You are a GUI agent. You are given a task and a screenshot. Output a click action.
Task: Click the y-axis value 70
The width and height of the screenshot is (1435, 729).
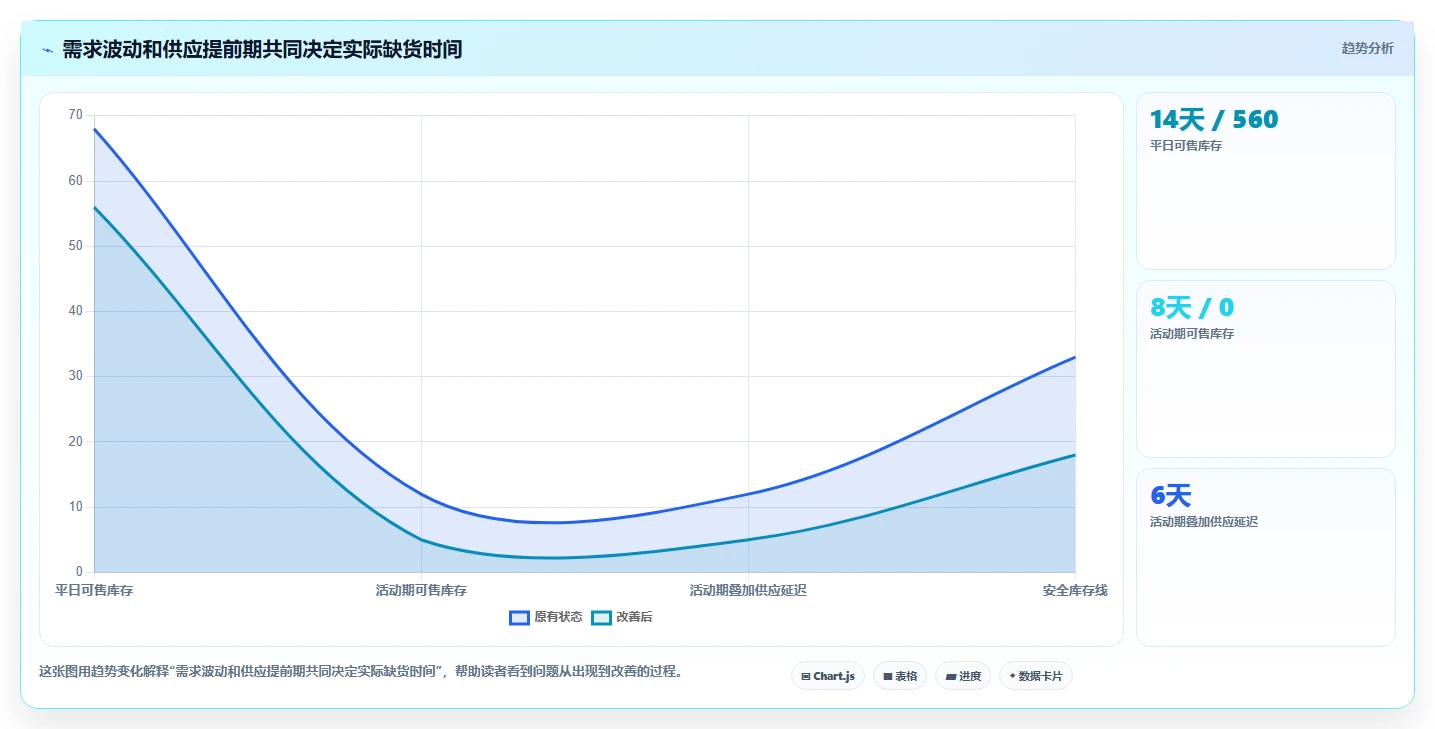pyautogui.click(x=75, y=115)
